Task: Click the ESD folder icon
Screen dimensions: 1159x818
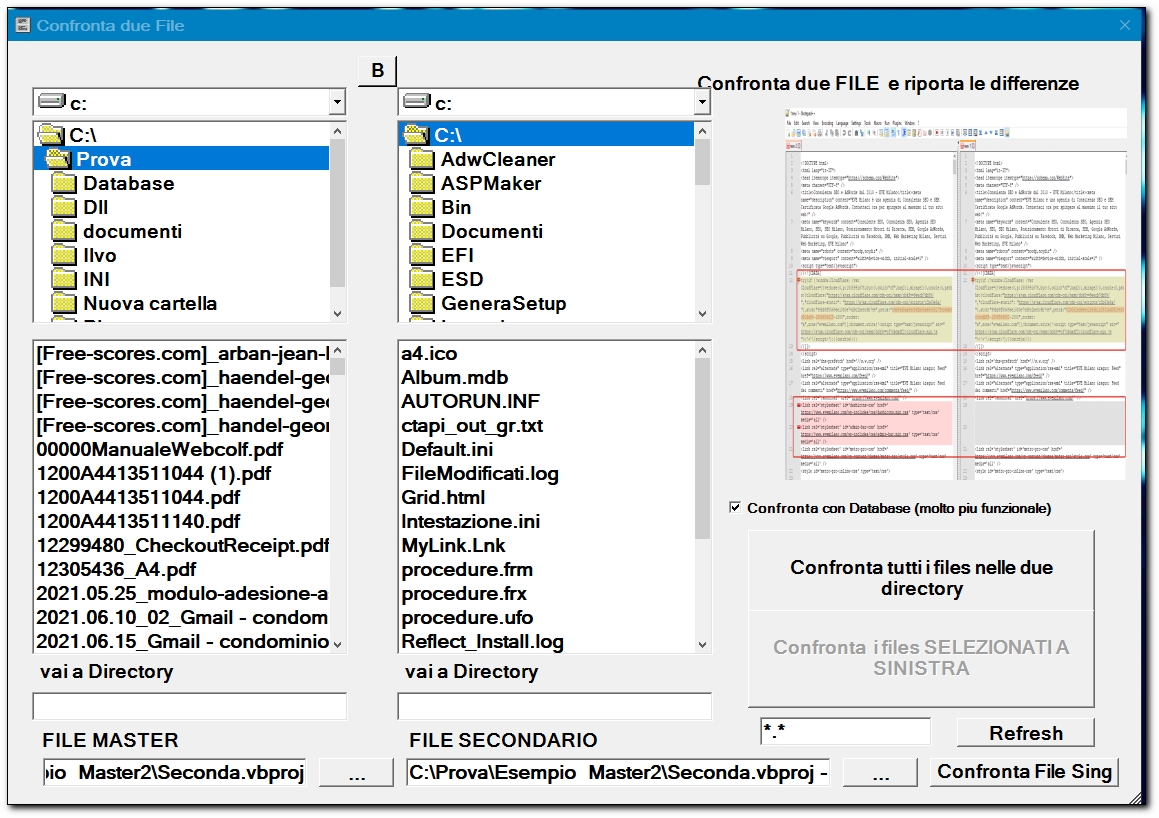Action: 422,279
